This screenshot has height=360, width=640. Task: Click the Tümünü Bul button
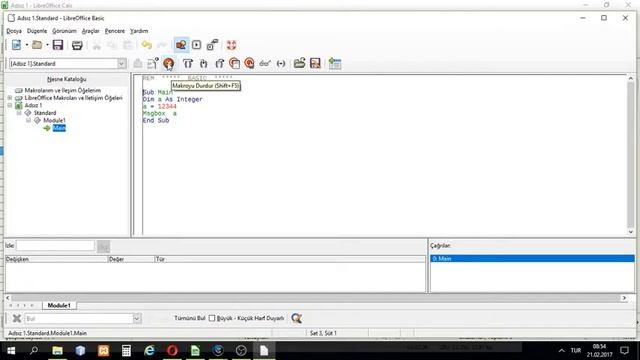pyautogui.click(x=190, y=318)
